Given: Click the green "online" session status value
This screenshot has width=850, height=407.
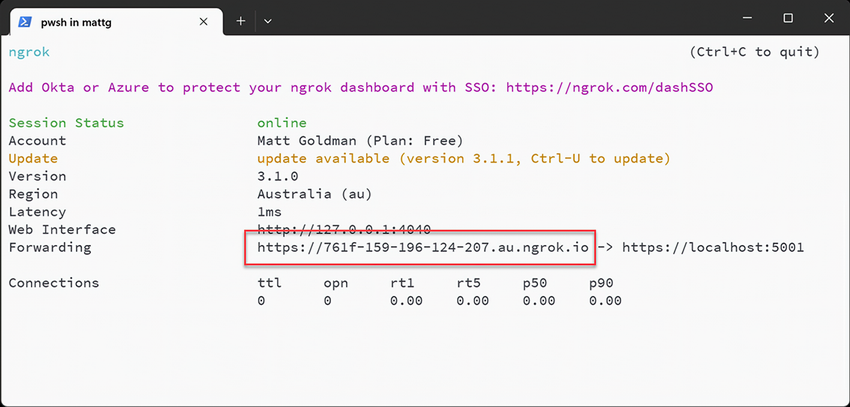Looking at the screenshot, I should point(283,123).
